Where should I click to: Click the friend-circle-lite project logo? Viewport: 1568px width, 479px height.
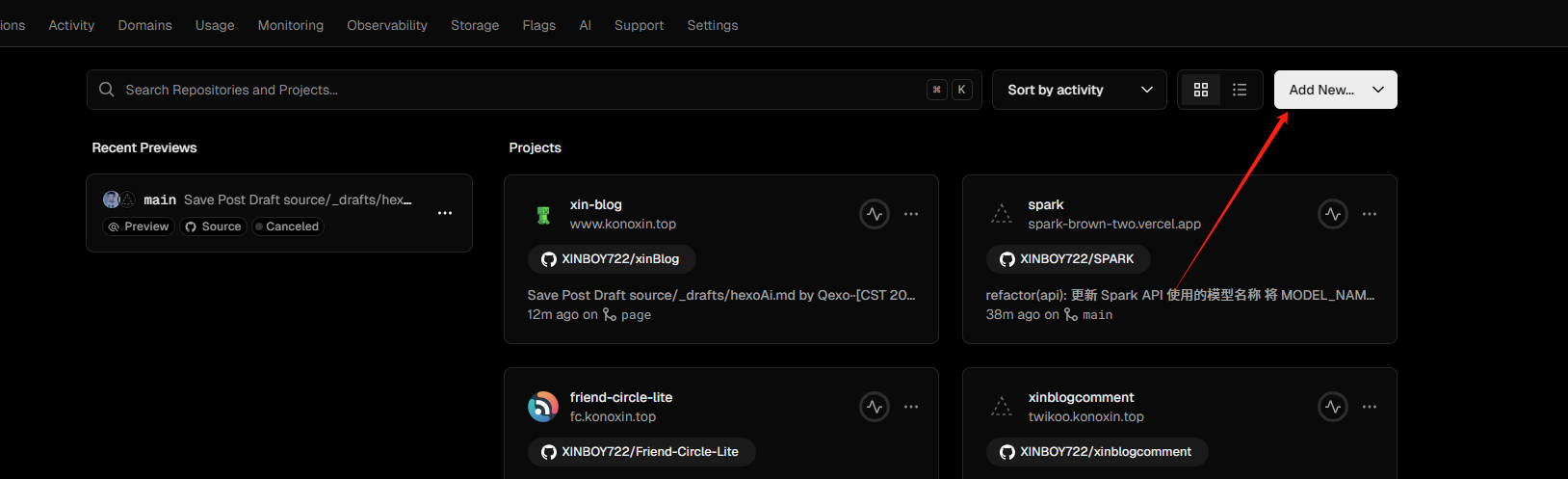point(543,407)
